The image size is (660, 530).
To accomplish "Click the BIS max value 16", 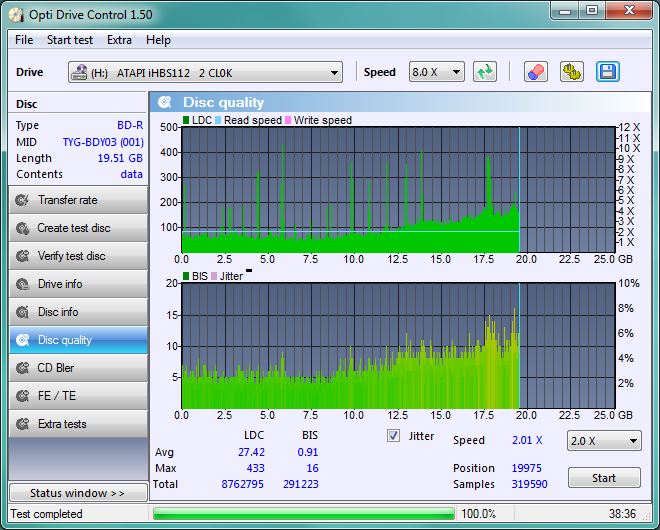I will point(313,468).
